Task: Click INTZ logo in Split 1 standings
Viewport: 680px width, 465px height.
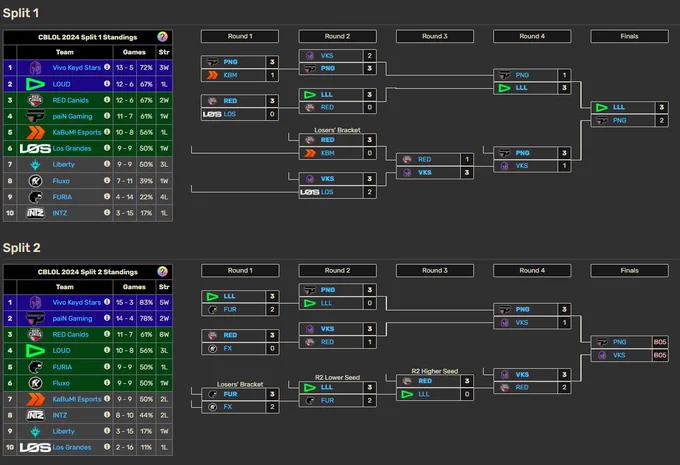Action: 35,213
